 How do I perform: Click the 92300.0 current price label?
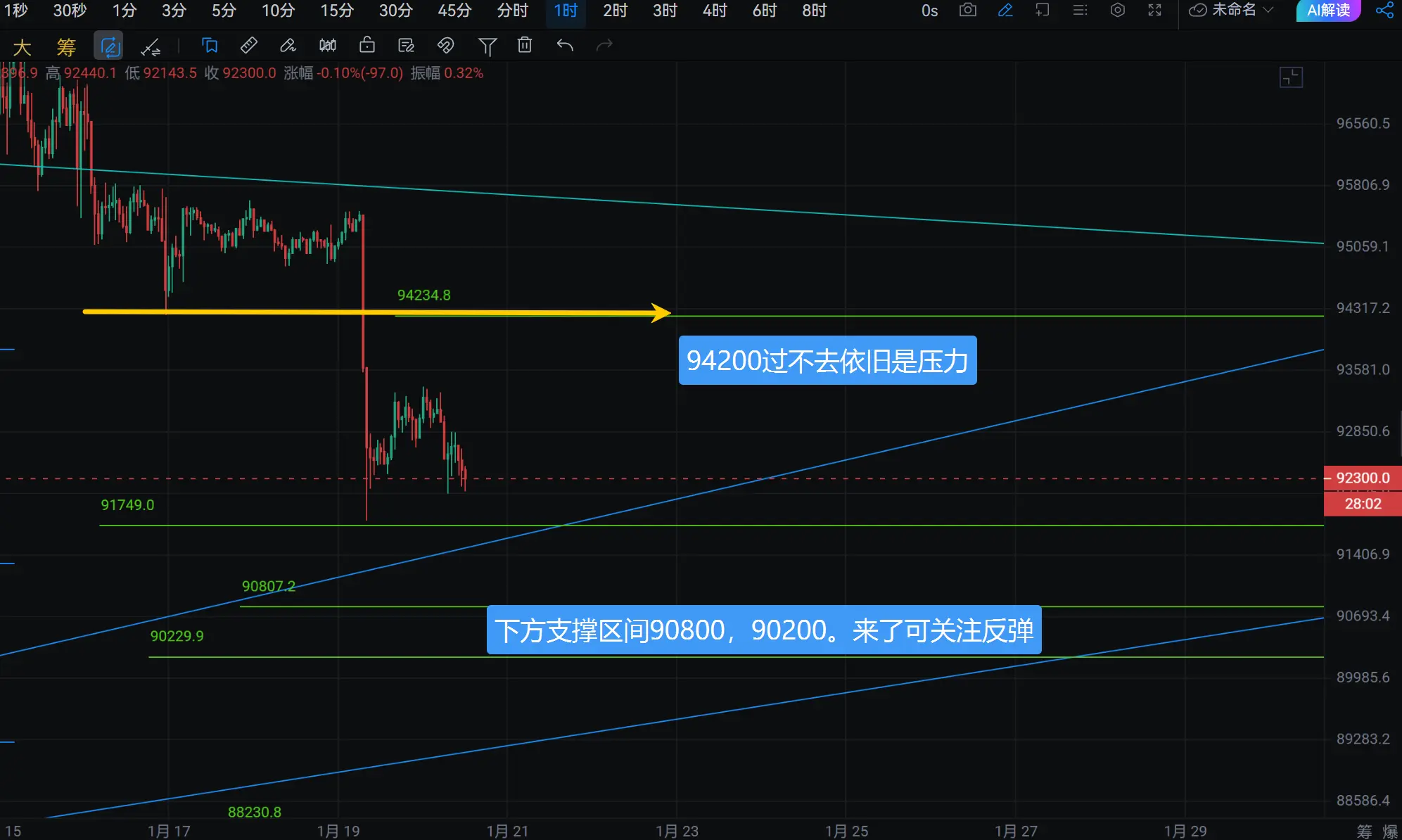[x=1362, y=478]
